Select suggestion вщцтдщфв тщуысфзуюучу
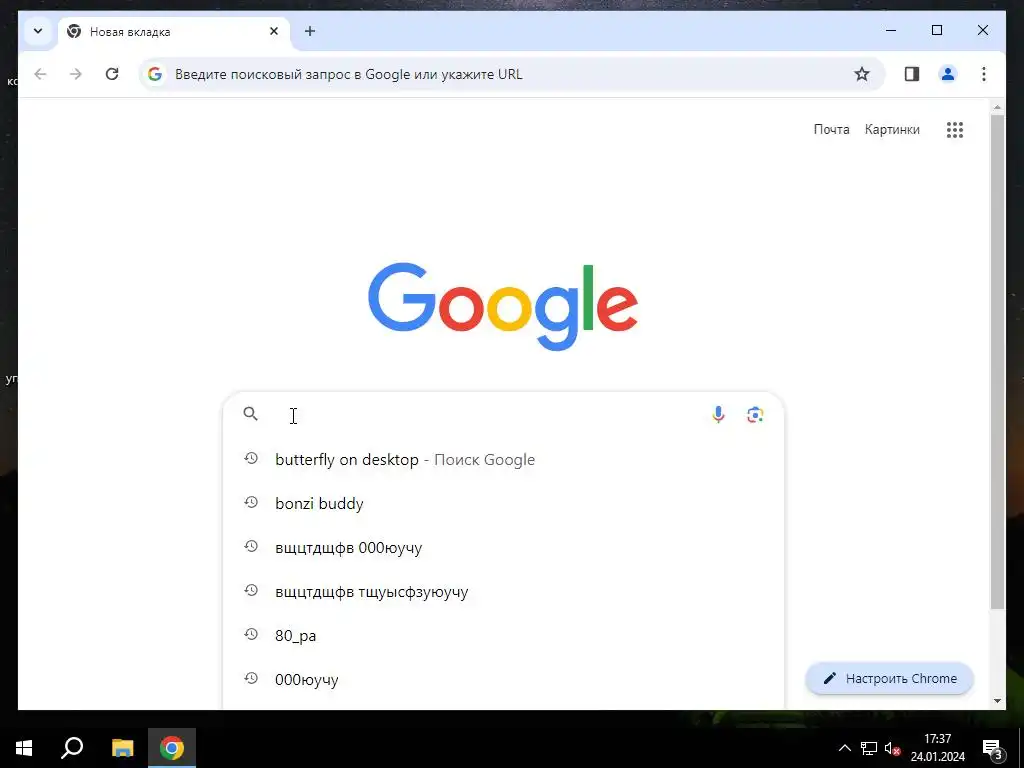1024x768 pixels. [x=503, y=592]
